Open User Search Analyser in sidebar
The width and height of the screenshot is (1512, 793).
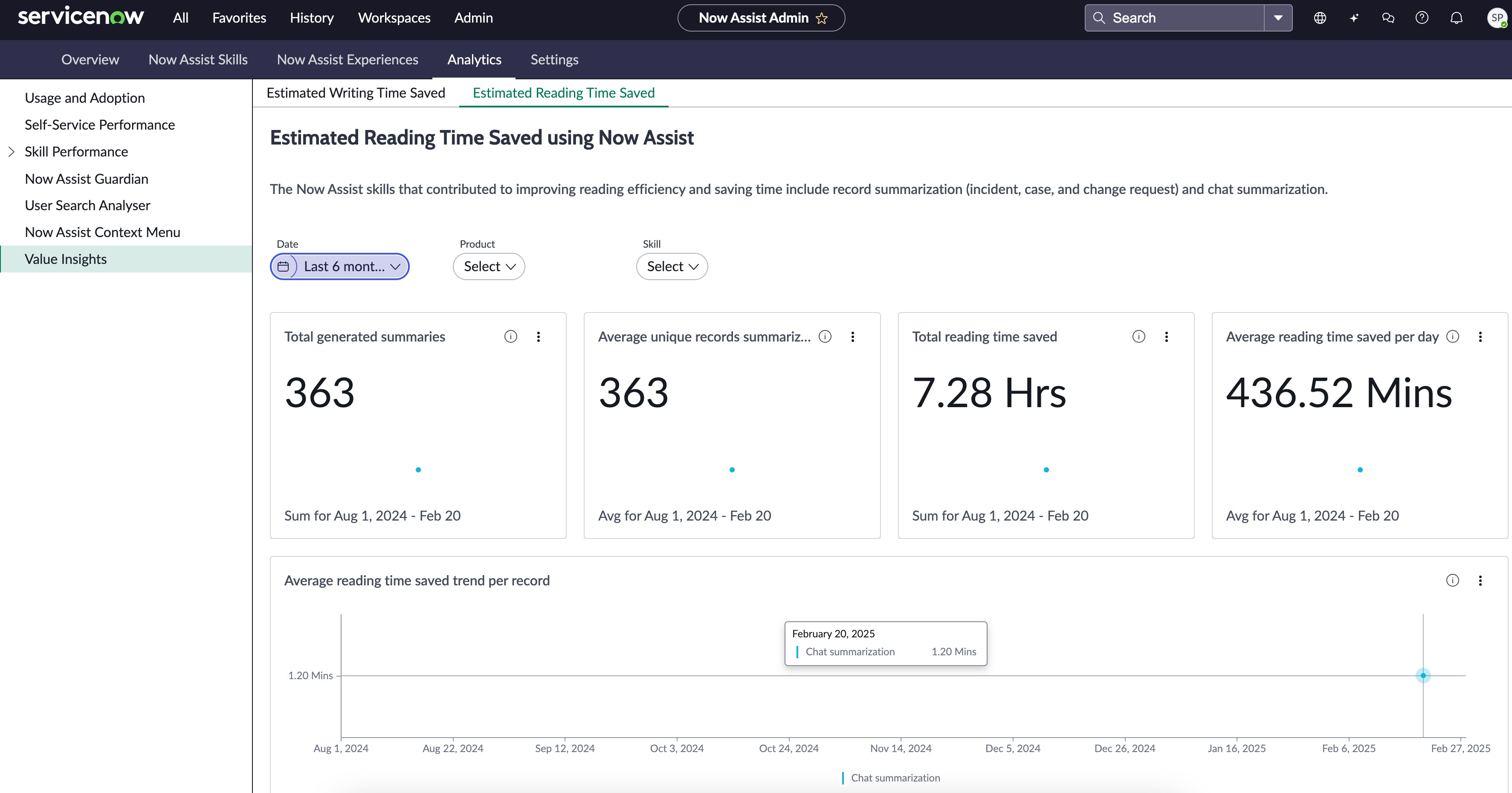point(87,205)
